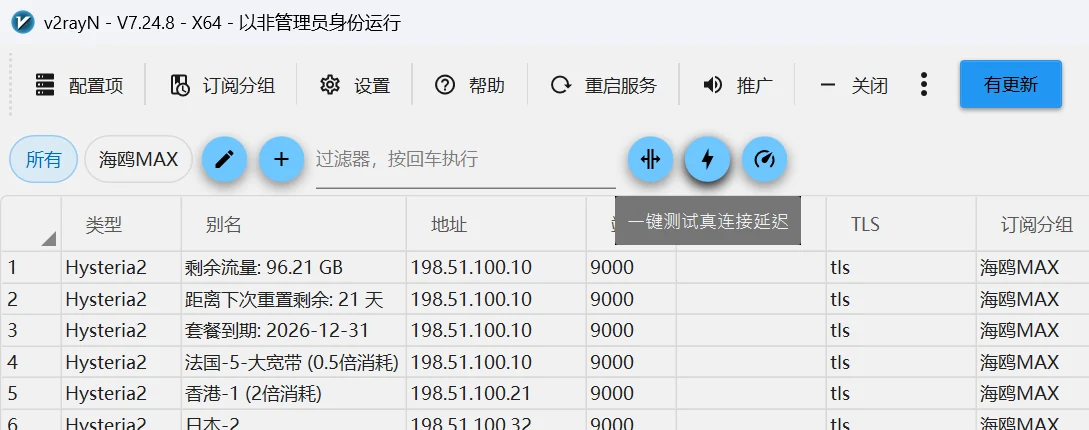Click the lightning real-delay test icon
The image size is (1089, 430).
708,160
